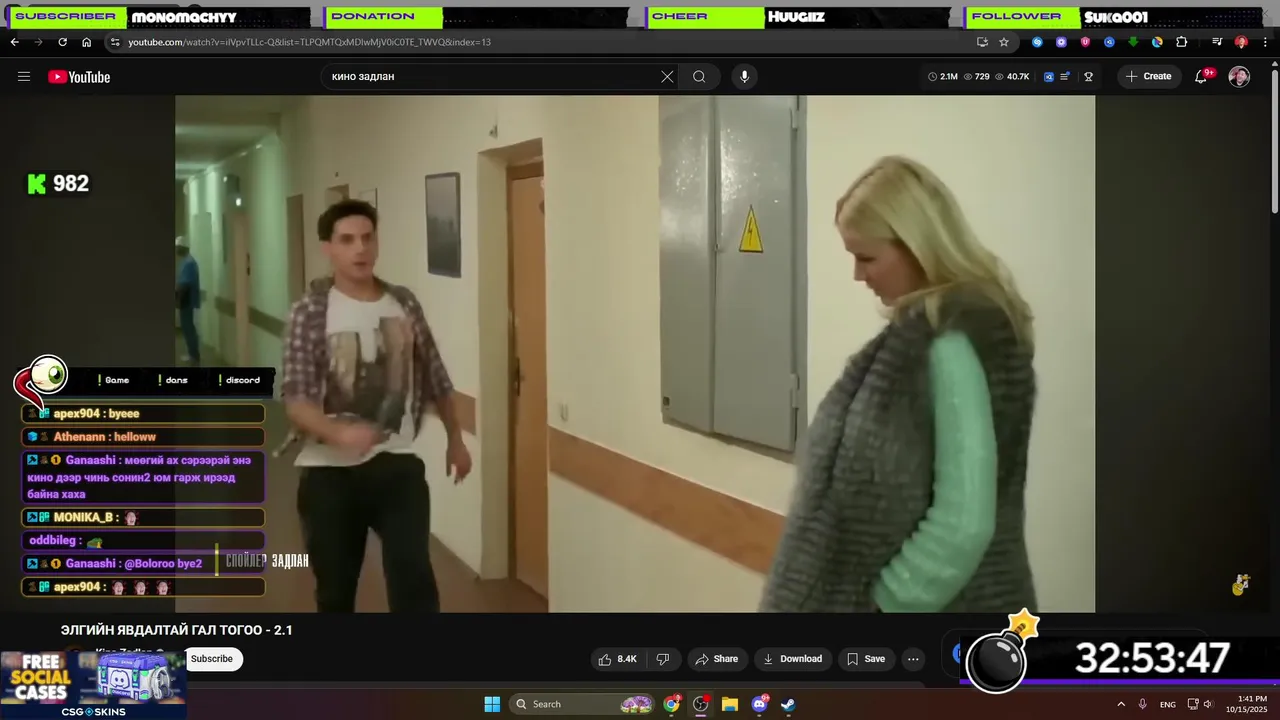Open the volume control in tray
Viewport: 1280px width, 720px height.
click(1207, 704)
